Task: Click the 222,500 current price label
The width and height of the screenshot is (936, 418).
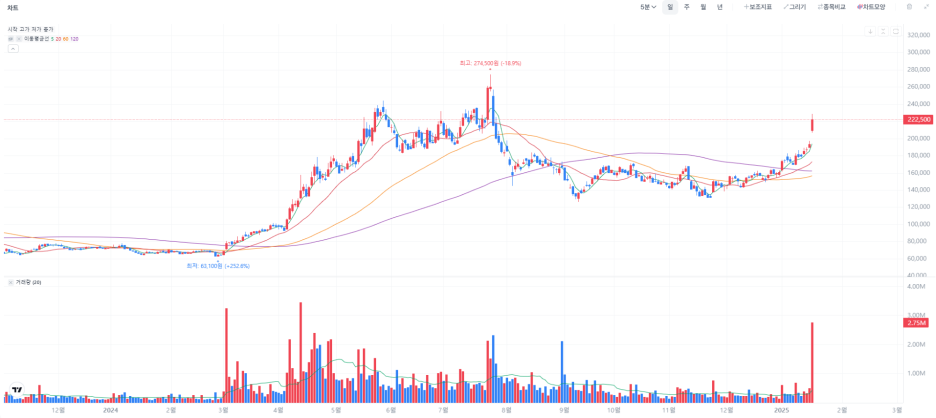Action: [x=918, y=120]
